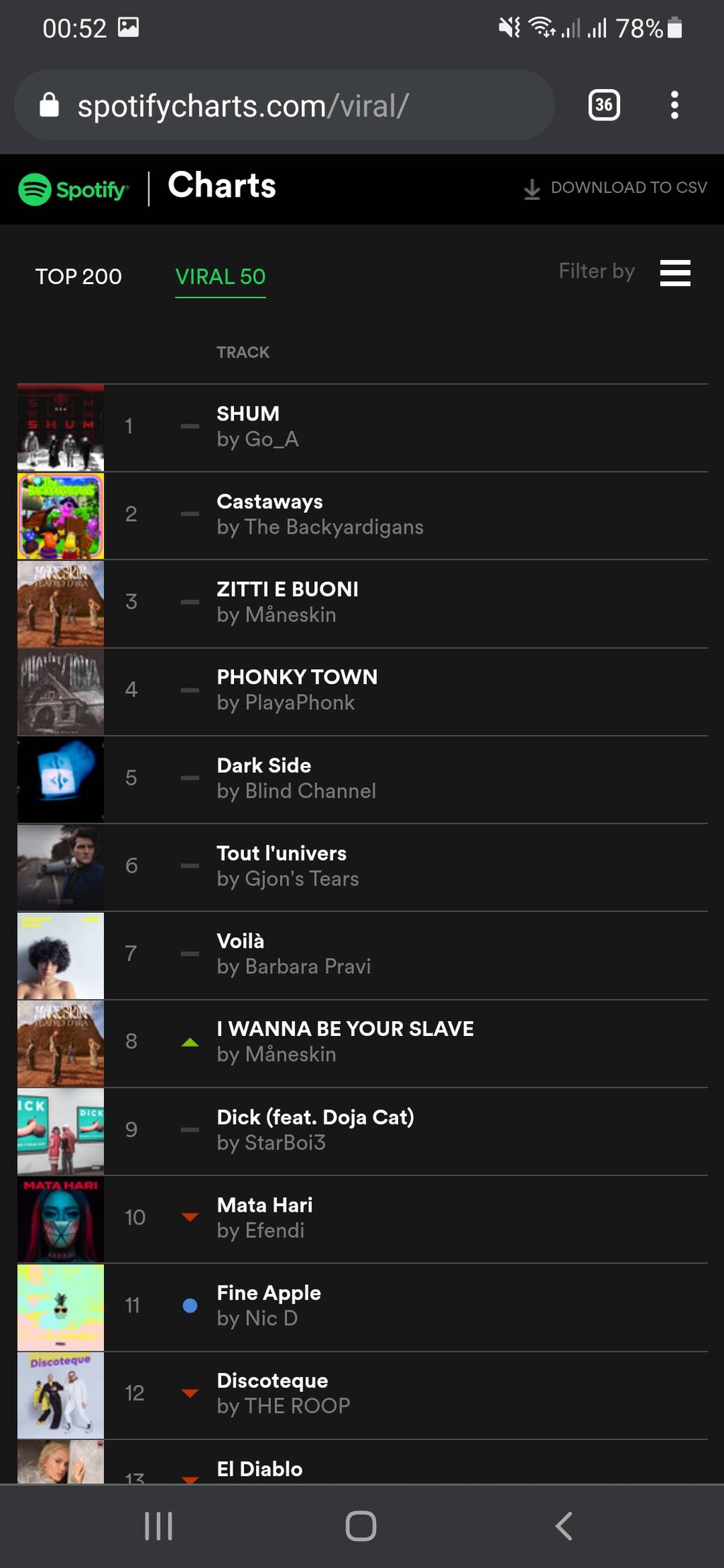Image resolution: width=724 pixels, height=1568 pixels.
Task: Switch to the TOP 200 tab
Action: click(x=78, y=276)
